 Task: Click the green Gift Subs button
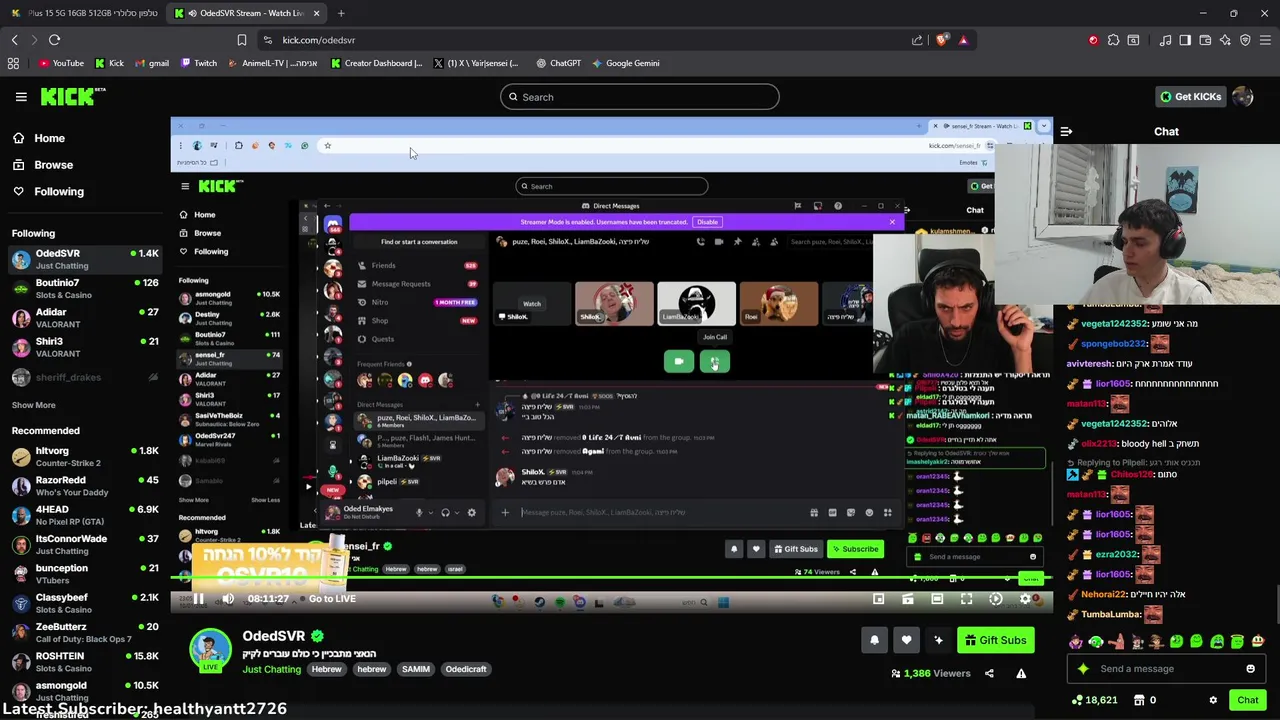995,640
